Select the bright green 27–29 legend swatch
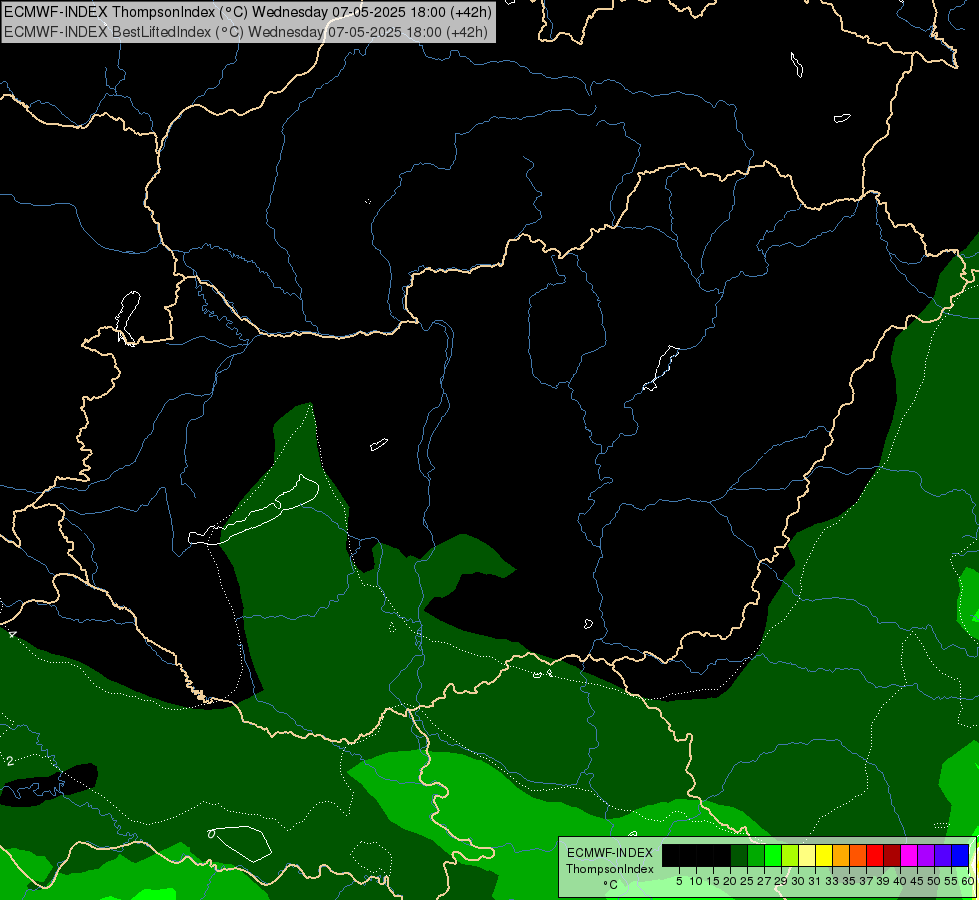Viewport: 979px width, 900px height. 773,856
